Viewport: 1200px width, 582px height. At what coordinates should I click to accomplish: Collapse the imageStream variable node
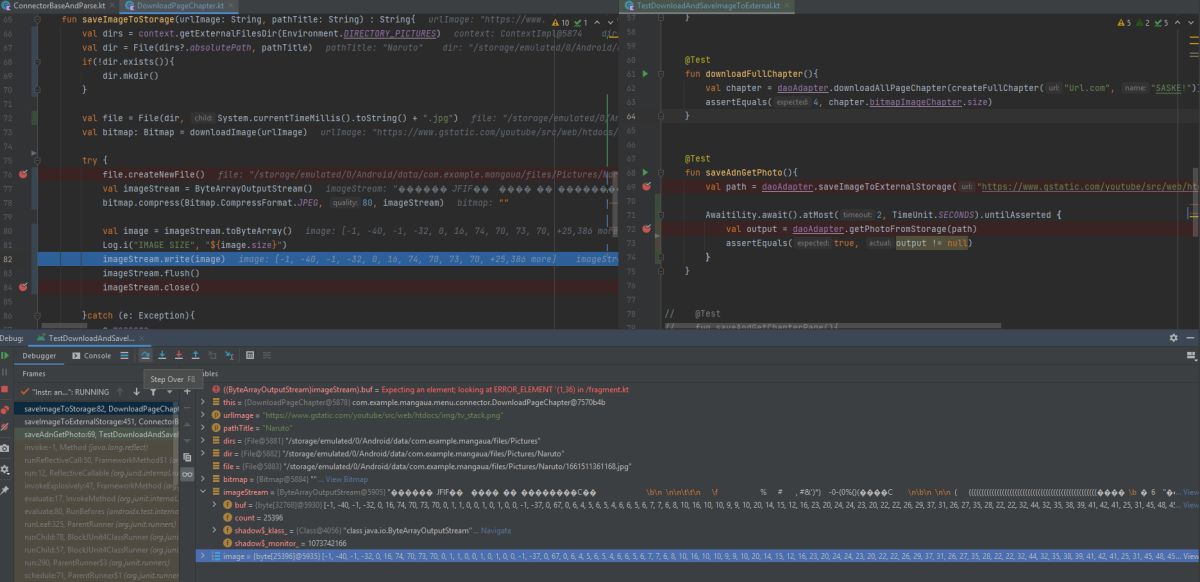[x=203, y=492]
